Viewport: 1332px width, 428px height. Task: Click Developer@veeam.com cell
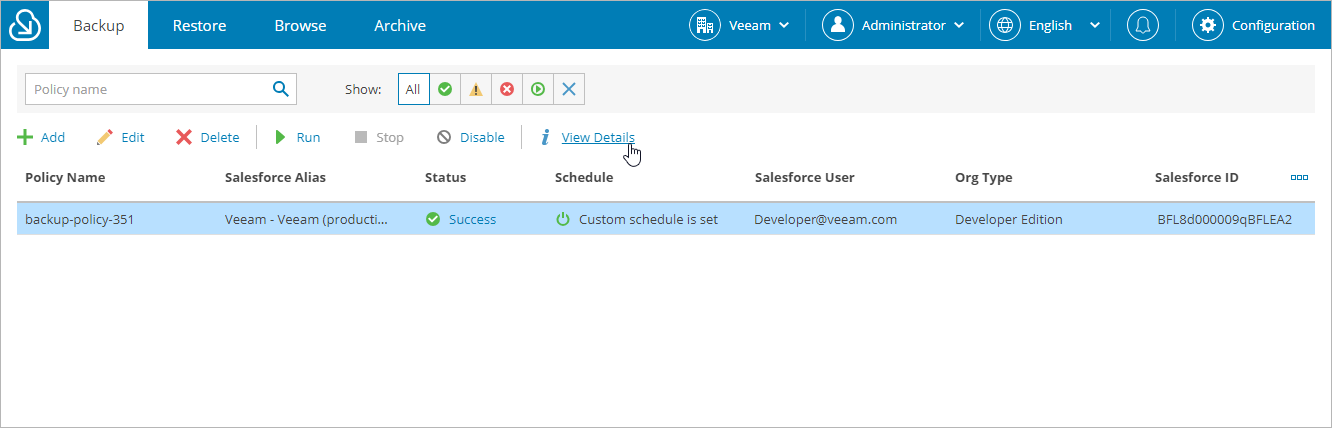pyautogui.click(x=826, y=220)
